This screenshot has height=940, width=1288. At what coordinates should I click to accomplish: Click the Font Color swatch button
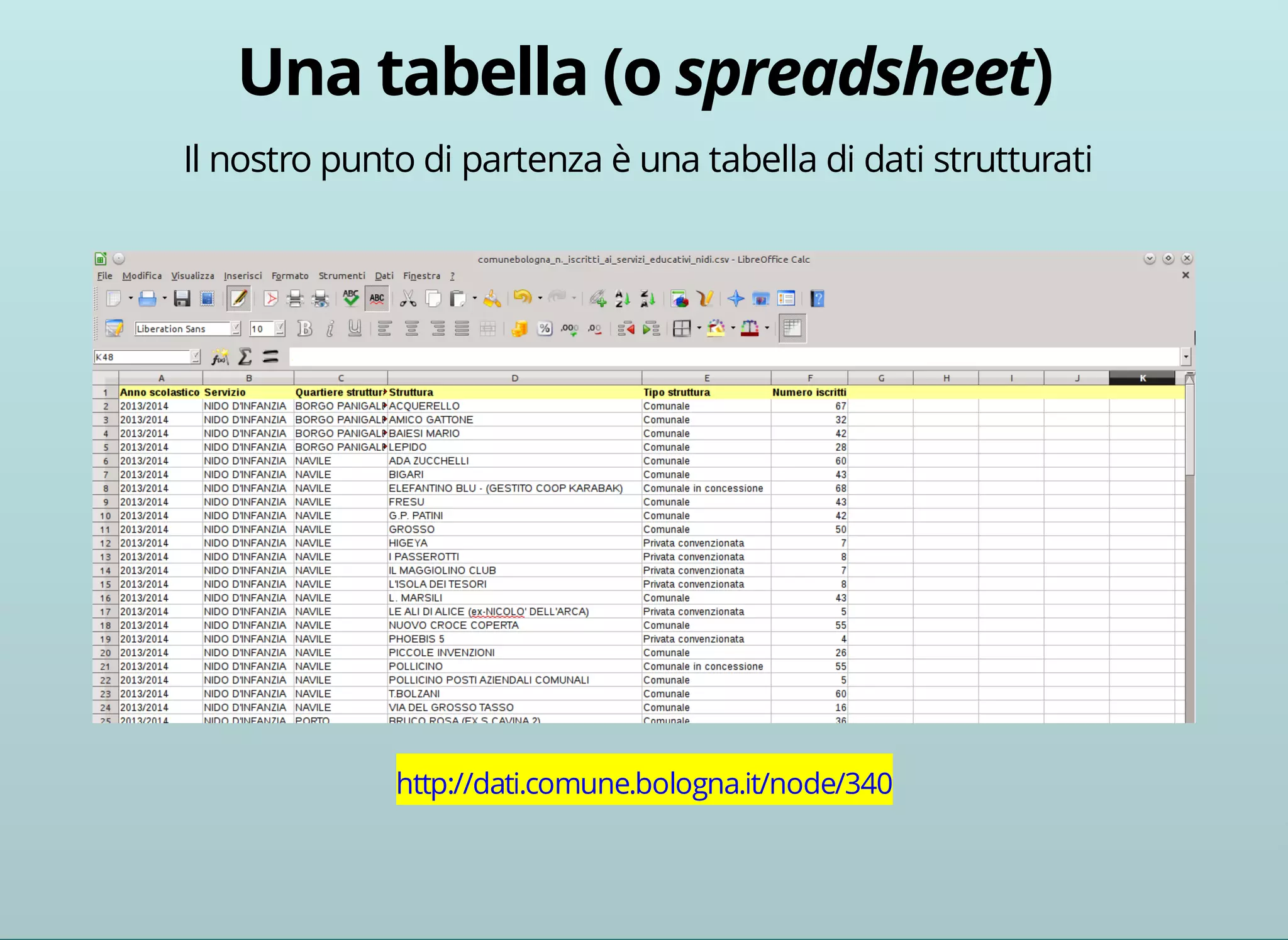tap(750, 328)
